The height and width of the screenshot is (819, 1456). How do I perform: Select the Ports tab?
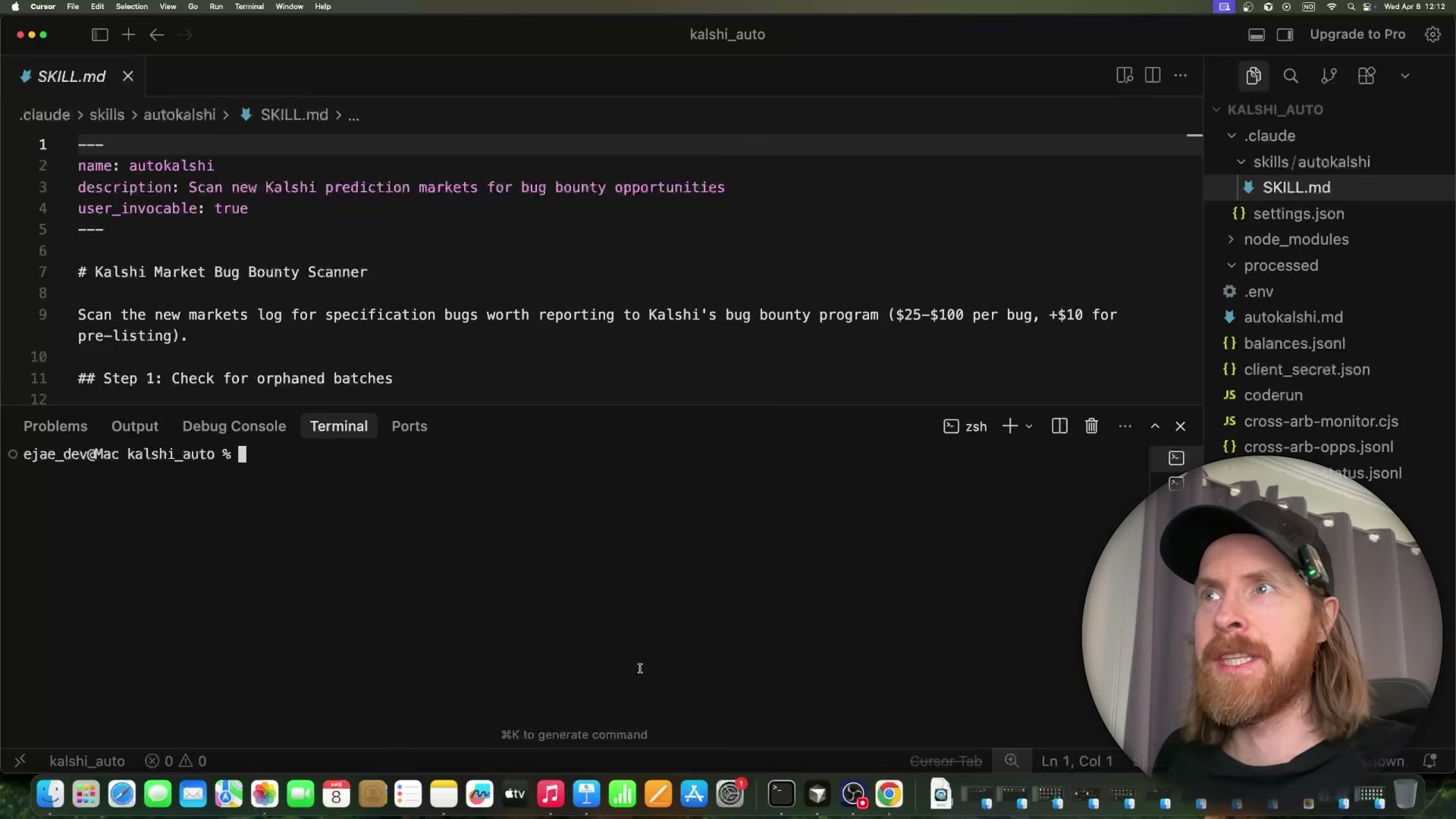[409, 426]
